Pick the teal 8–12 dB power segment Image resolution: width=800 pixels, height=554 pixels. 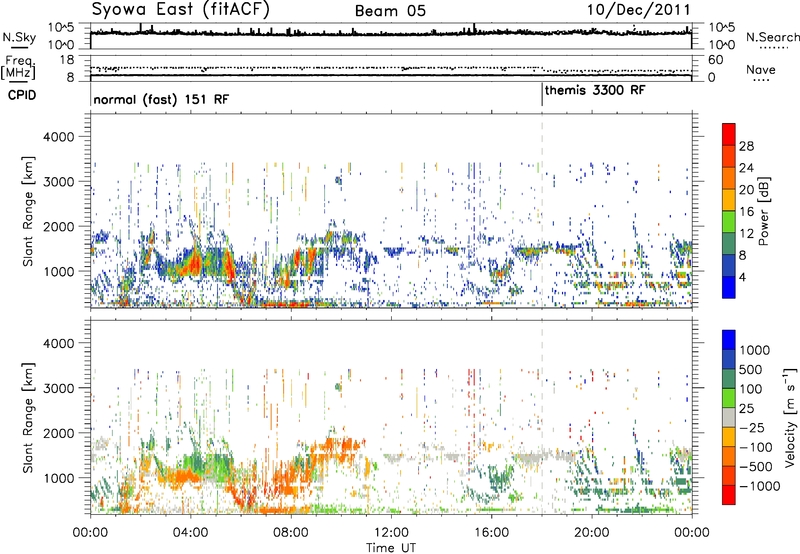tap(729, 243)
